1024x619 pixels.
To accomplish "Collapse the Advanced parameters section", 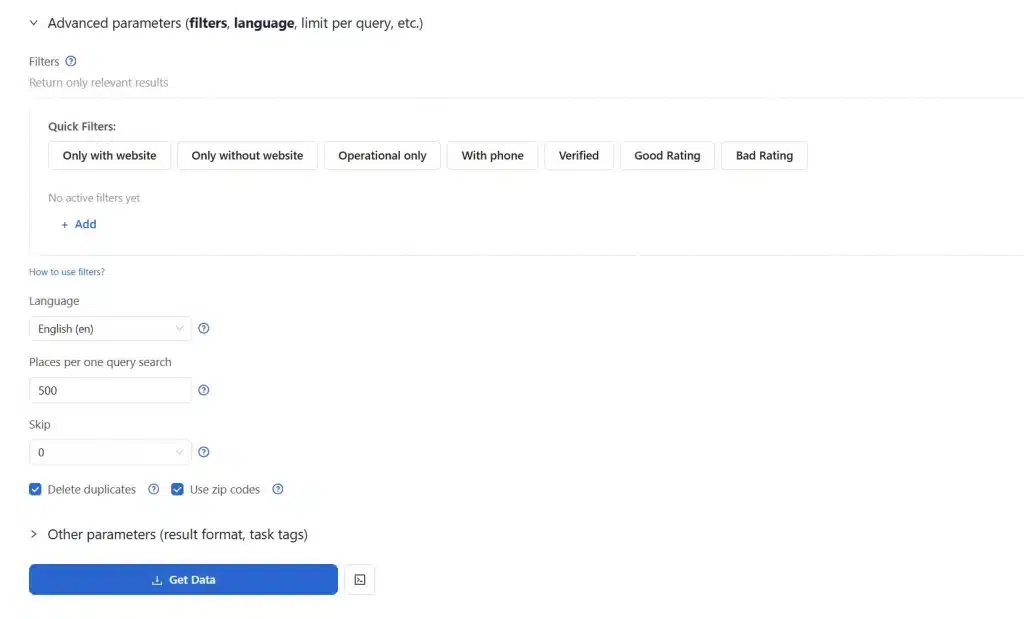I will [x=33, y=22].
